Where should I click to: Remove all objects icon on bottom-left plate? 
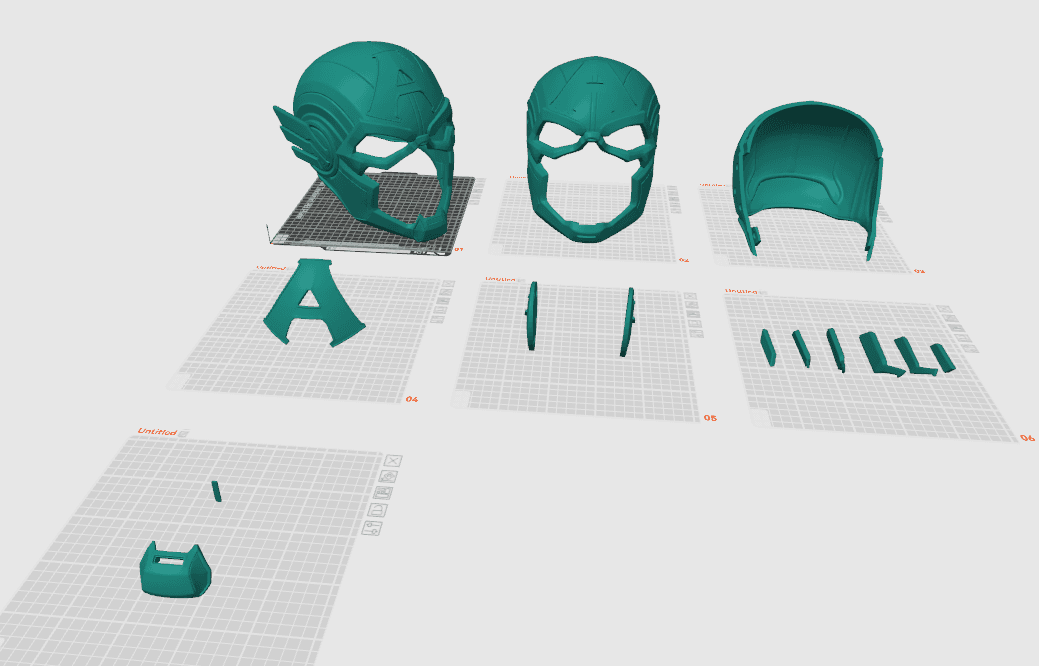[394, 461]
